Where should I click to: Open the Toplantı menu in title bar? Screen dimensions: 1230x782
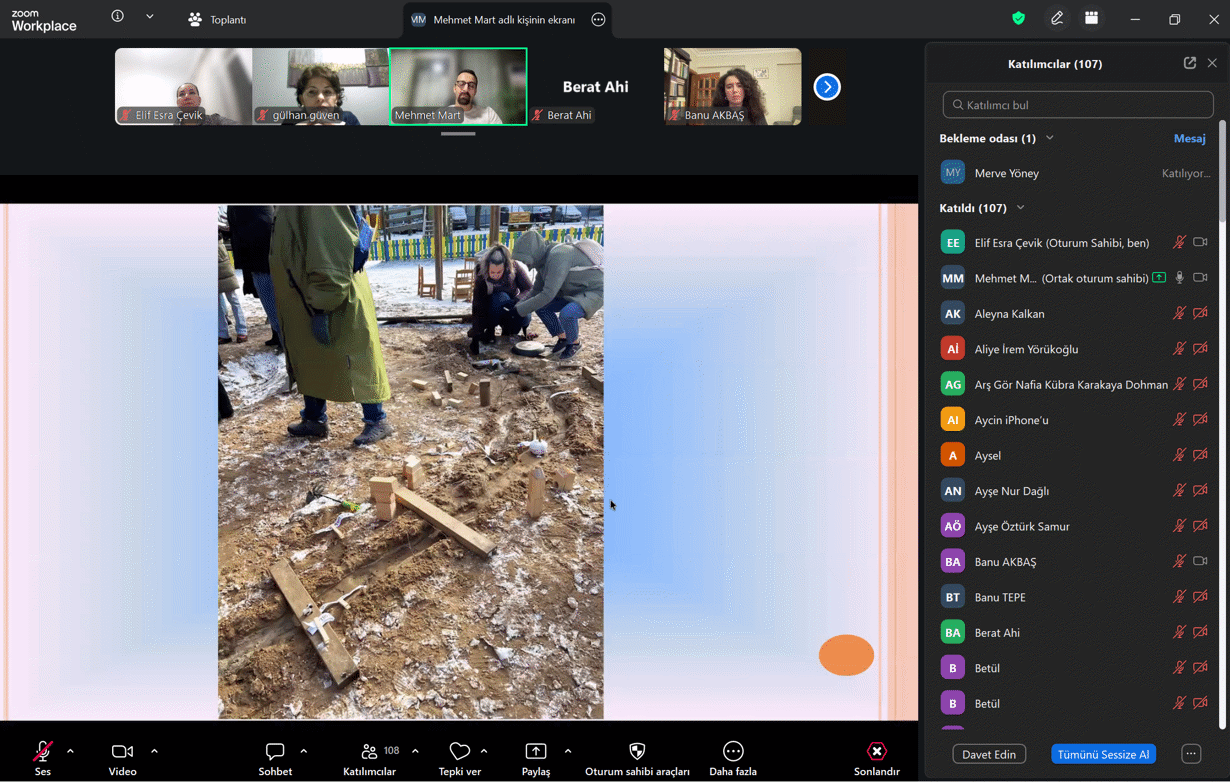coord(217,19)
